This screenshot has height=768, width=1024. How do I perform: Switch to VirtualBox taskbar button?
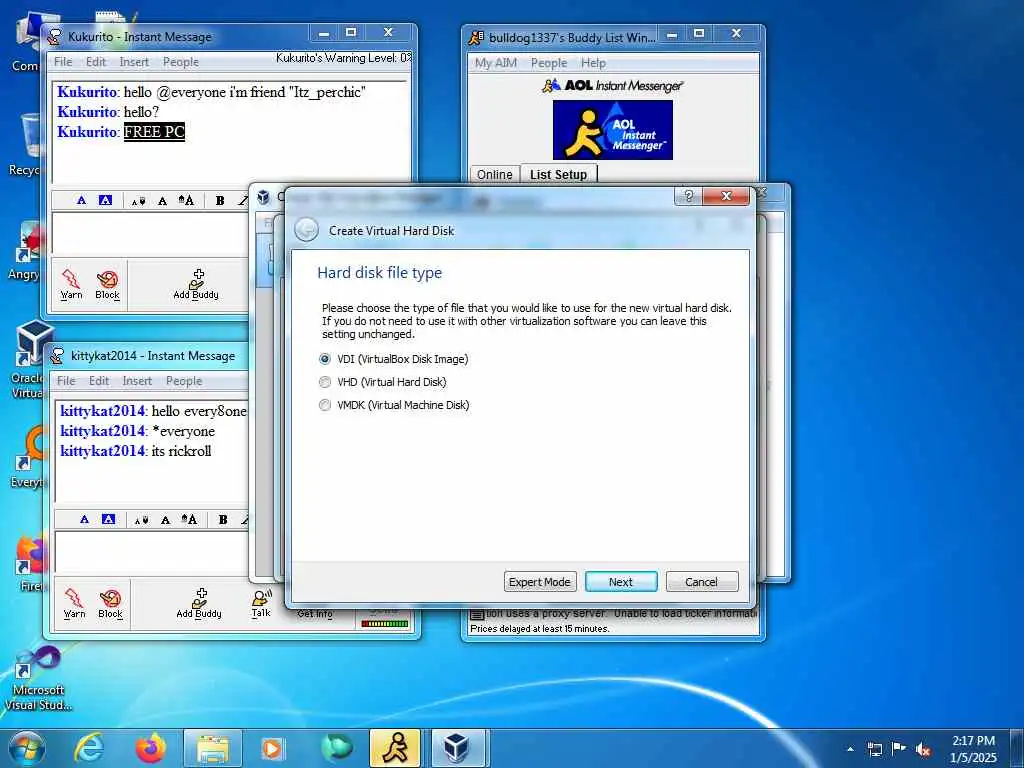point(457,748)
